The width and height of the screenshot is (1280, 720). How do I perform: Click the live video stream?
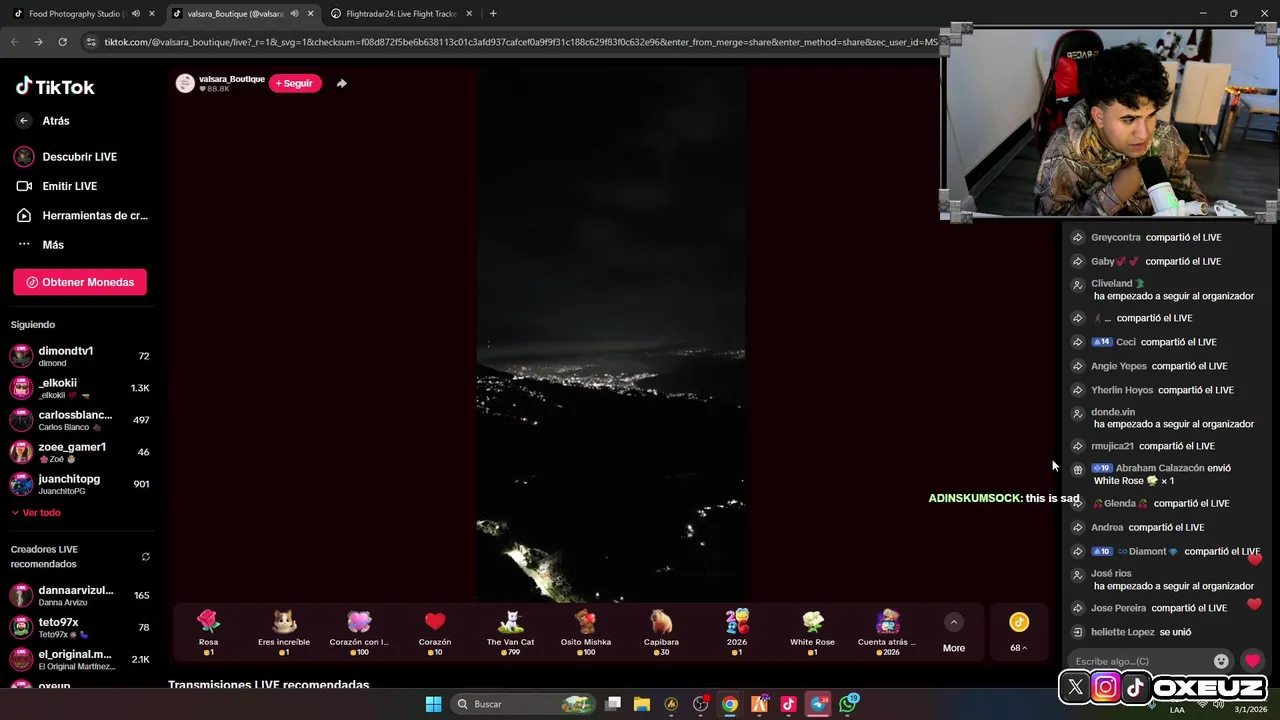(x=610, y=335)
